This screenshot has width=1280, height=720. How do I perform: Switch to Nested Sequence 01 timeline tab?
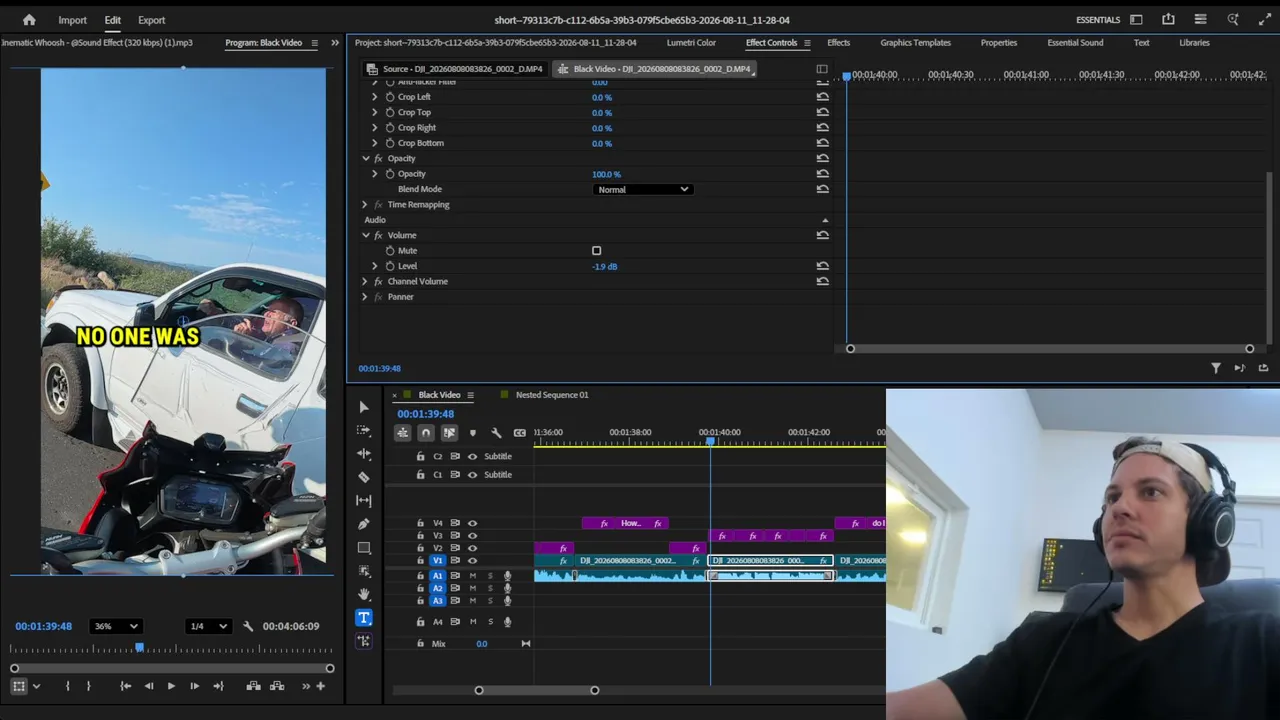552,395
